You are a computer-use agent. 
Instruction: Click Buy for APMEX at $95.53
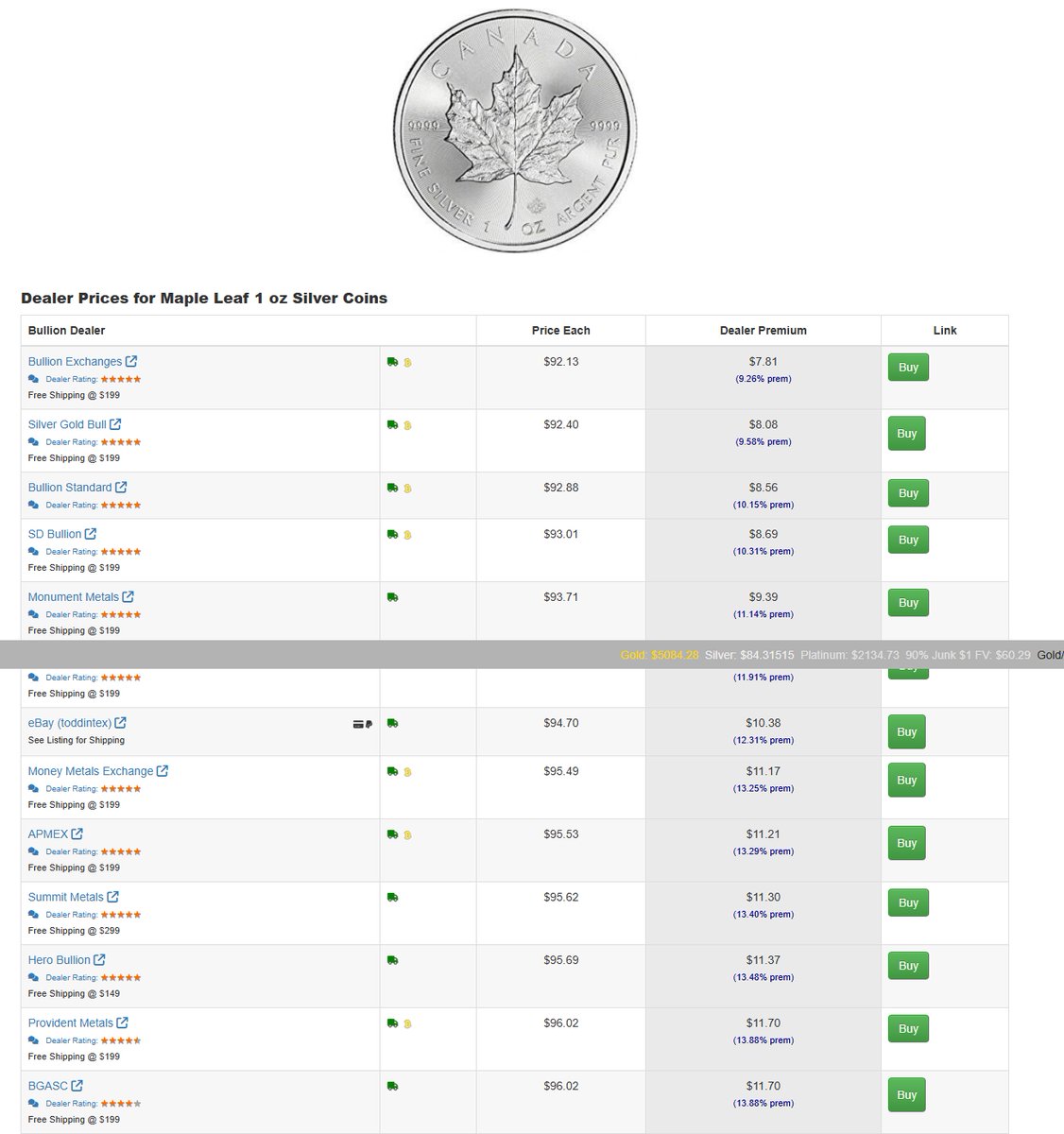(907, 843)
